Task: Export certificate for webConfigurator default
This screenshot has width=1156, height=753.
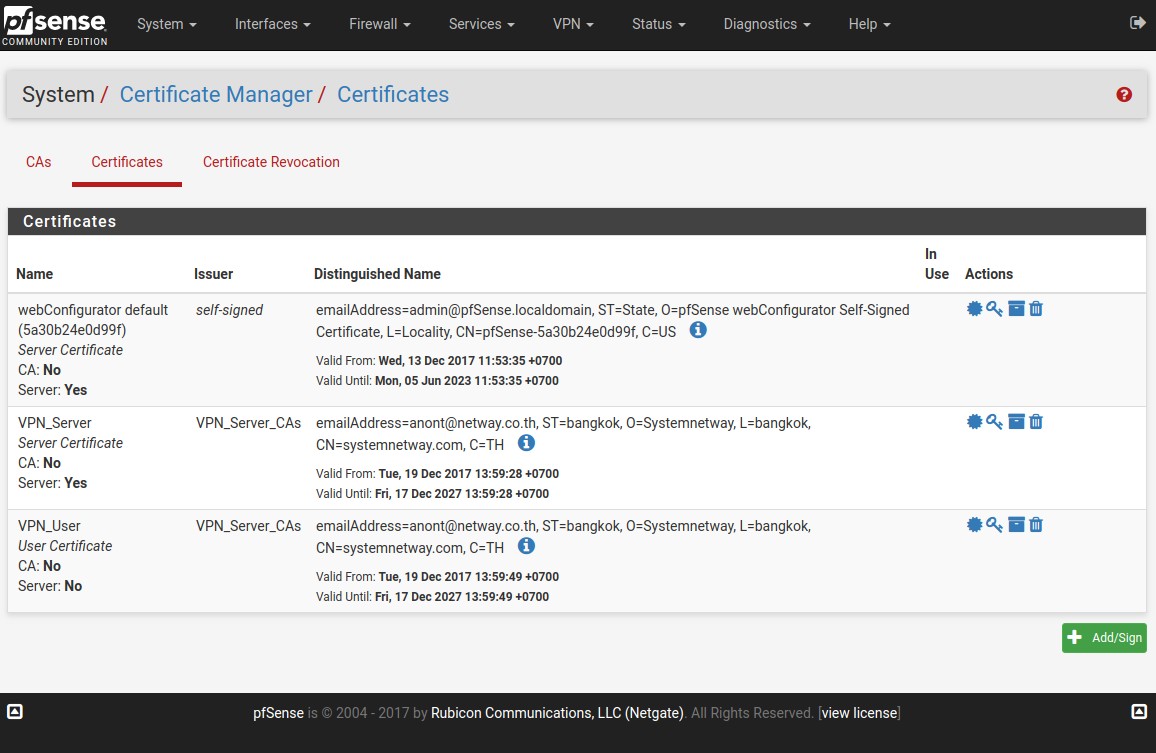Action: 974,309
